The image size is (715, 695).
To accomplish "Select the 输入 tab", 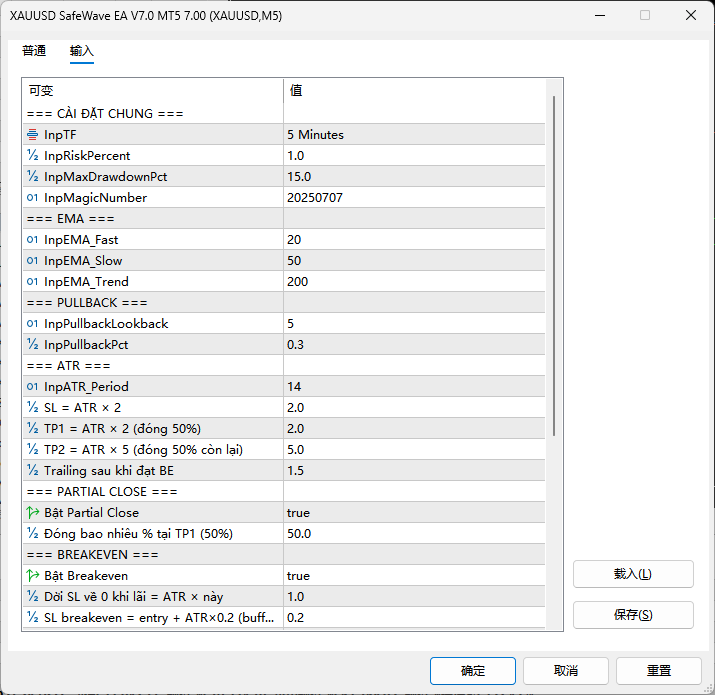I will 82,51.
